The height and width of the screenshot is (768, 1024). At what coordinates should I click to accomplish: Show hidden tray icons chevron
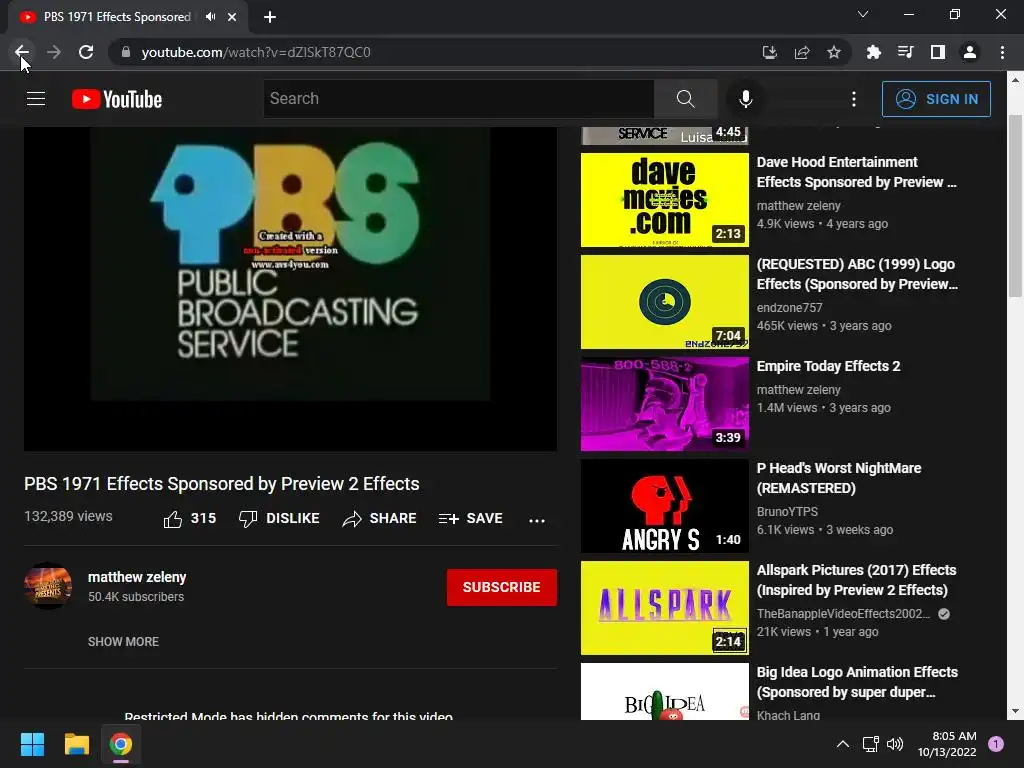click(843, 744)
